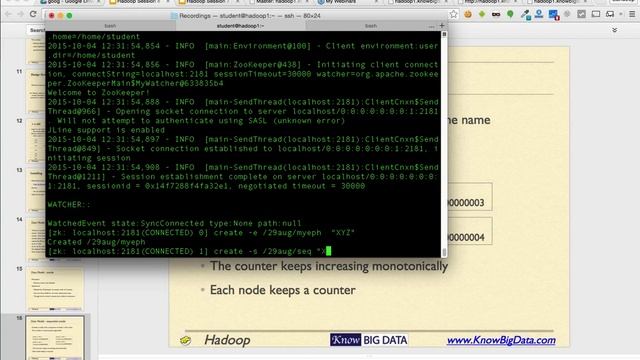Viewport: 640px width, 360px height.
Task: Click the 'Welcome to ZooKeeper!' terminal line
Action: pos(99,93)
